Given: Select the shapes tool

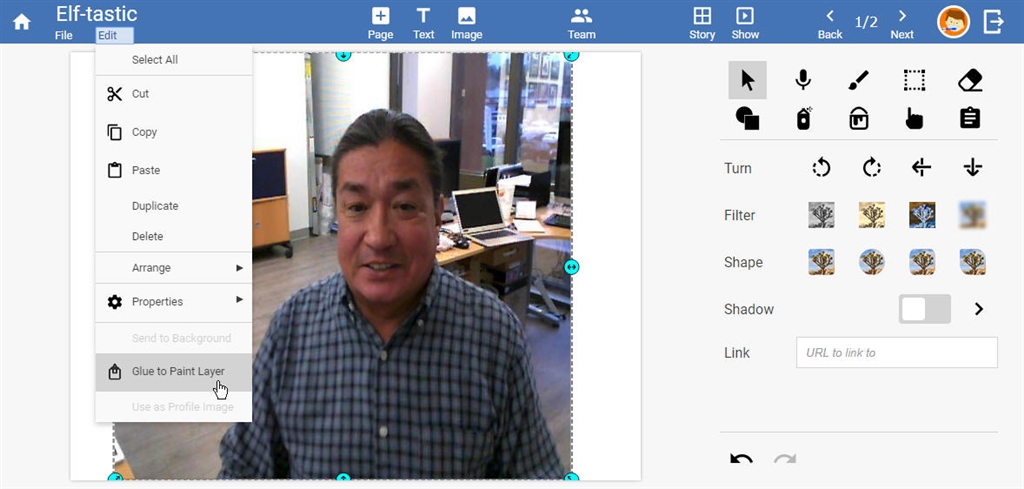Looking at the screenshot, I should click(748, 118).
